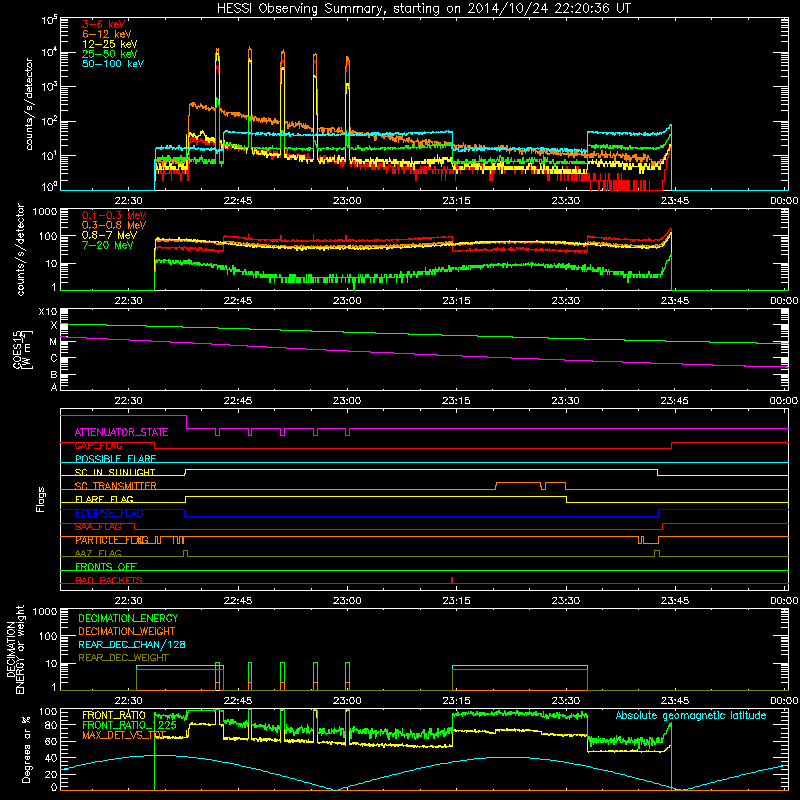Select the yellow FRONT_RATIO legend label
This screenshot has height=800, width=800.
tap(114, 715)
